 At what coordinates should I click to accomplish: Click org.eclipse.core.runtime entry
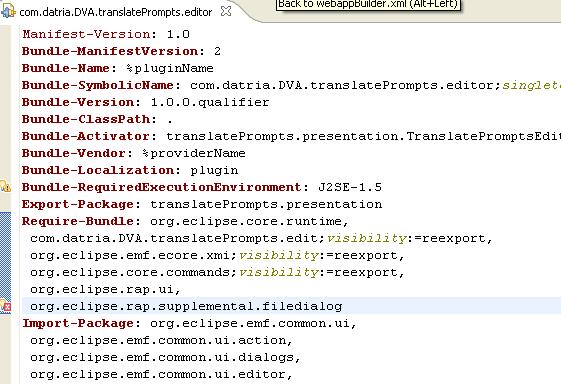click(246, 221)
